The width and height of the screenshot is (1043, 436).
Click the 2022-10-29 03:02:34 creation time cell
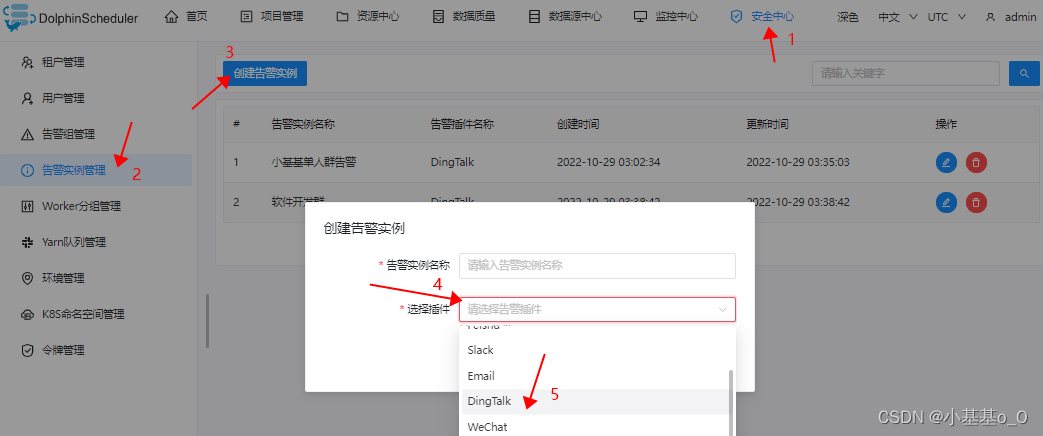click(x=608, y=162)
